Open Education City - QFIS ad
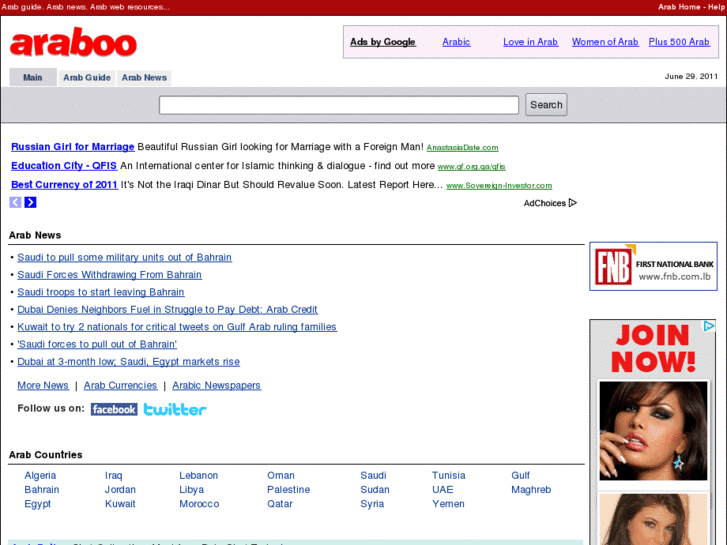The image size is (727, 545). [64, 166]
